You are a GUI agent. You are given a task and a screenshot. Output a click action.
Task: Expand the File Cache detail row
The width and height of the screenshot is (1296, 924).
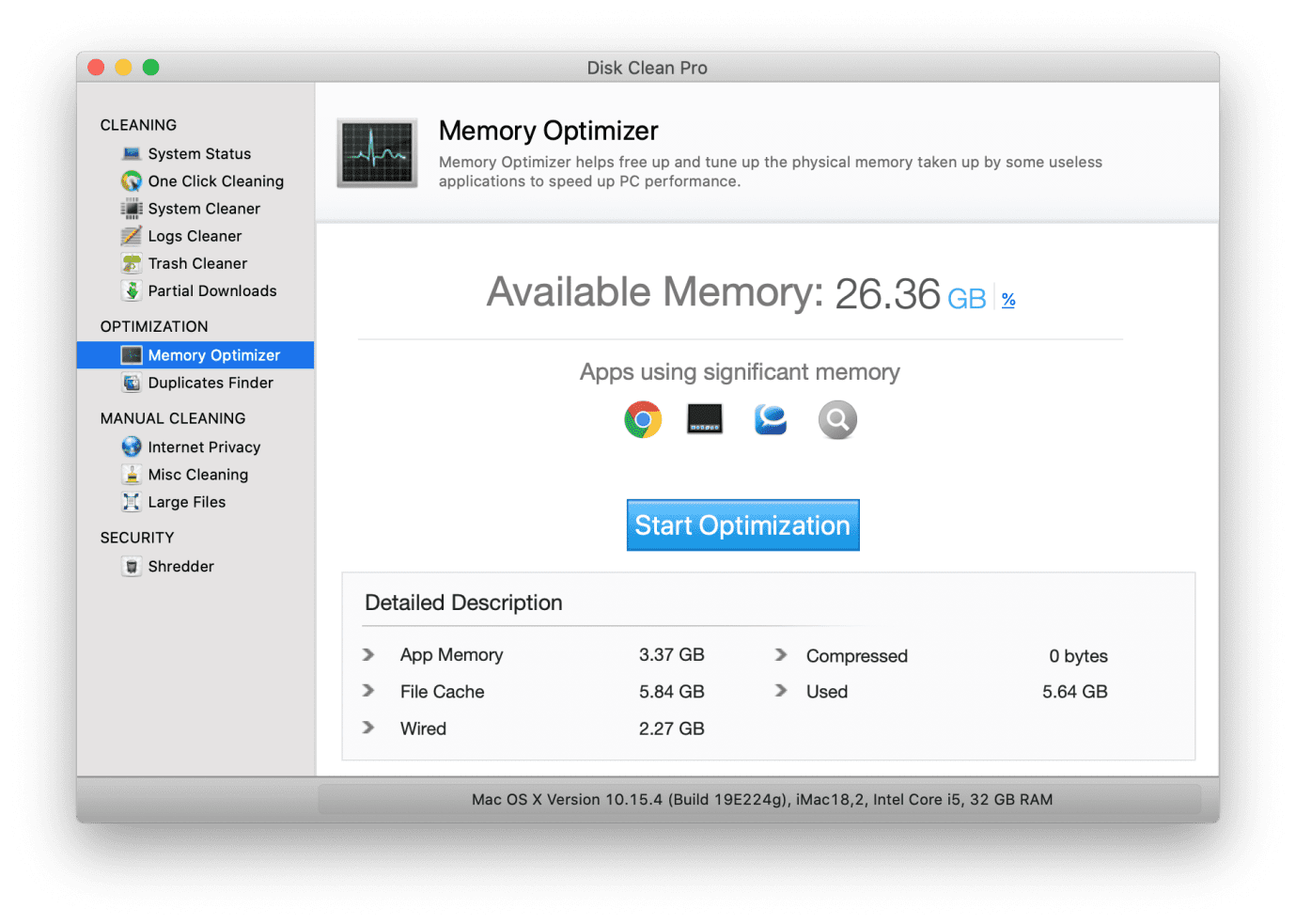[x=368, y=691]
